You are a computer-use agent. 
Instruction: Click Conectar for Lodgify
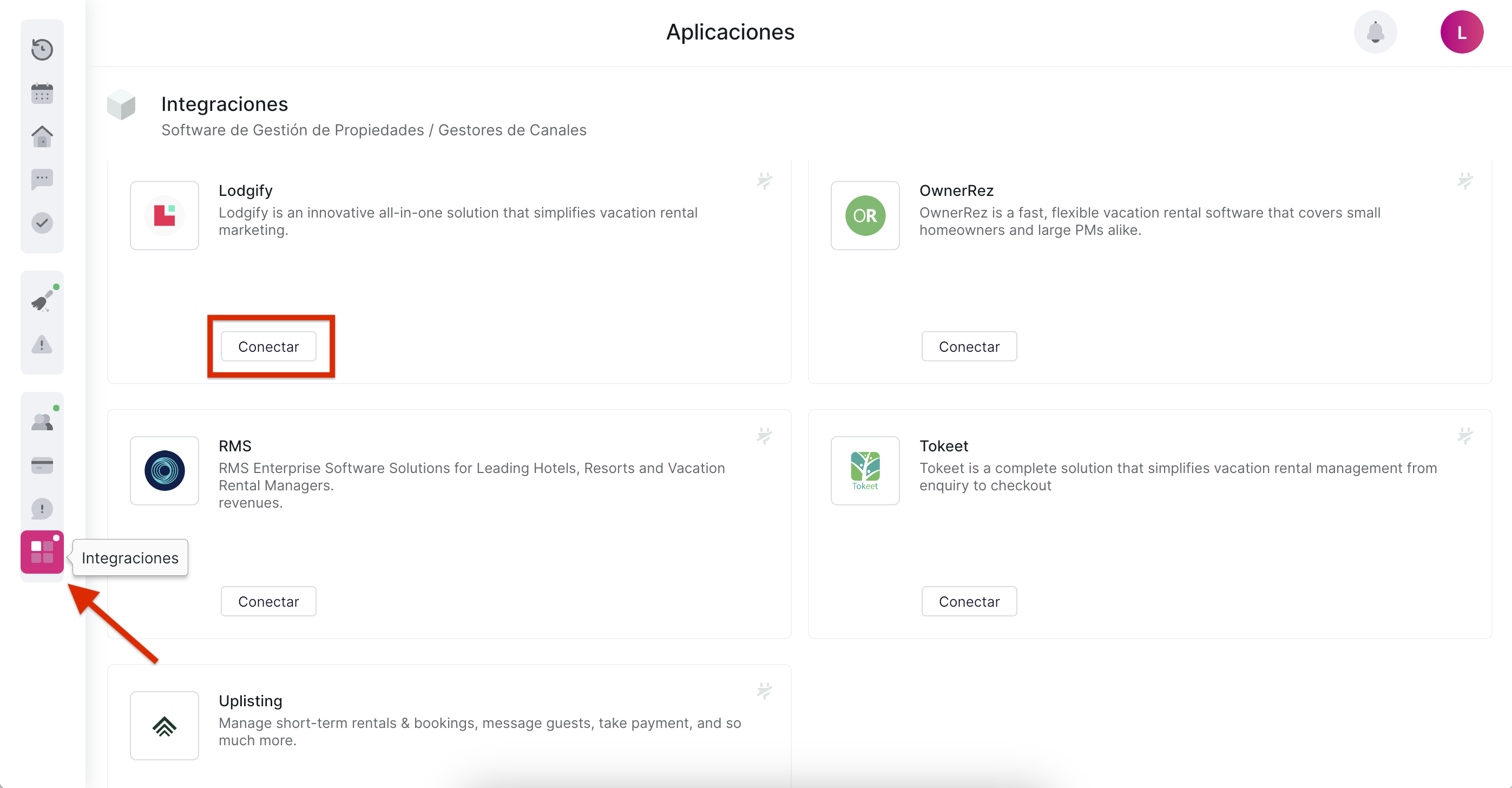(x=268, y=346)
